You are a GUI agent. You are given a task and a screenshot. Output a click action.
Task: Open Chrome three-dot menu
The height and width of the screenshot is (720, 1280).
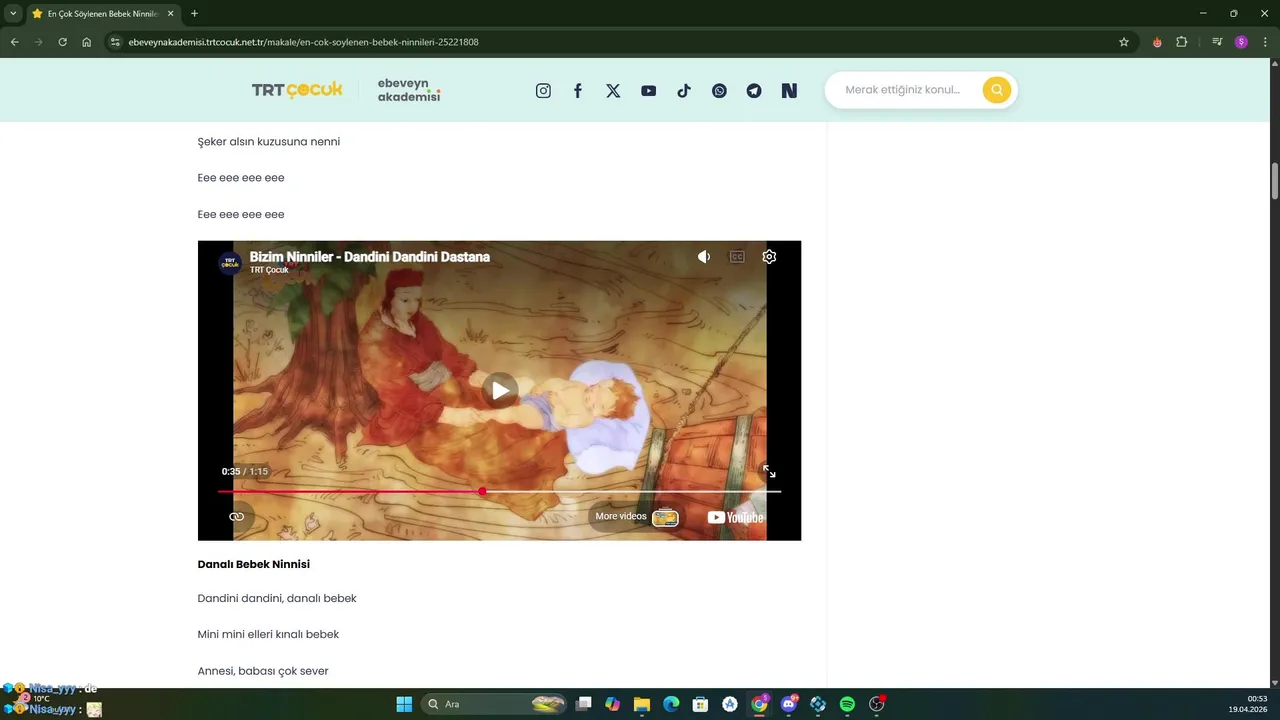click(x=1265, y=42)
